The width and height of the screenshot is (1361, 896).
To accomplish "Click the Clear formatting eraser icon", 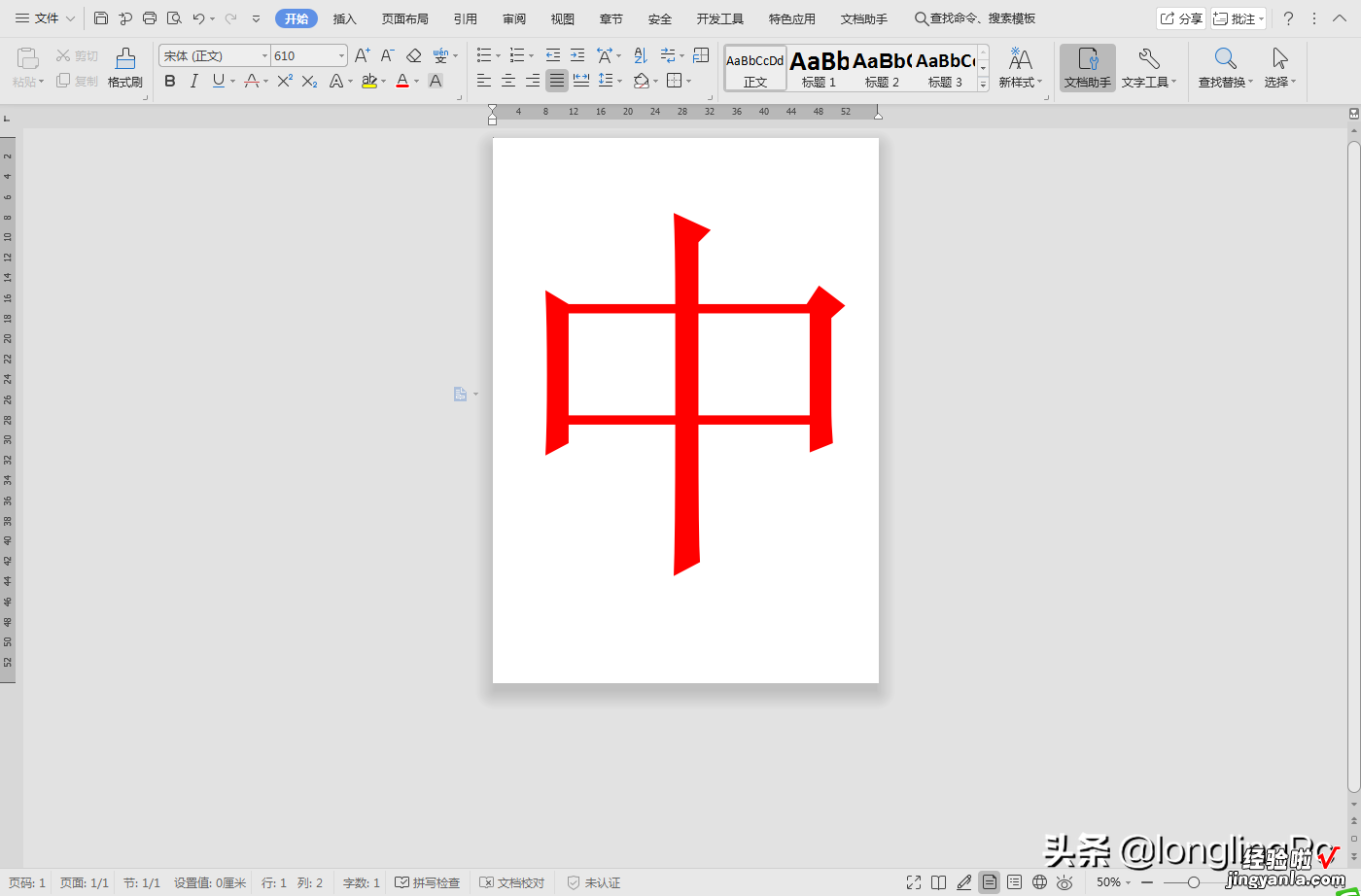I will [x=414, y=55].
